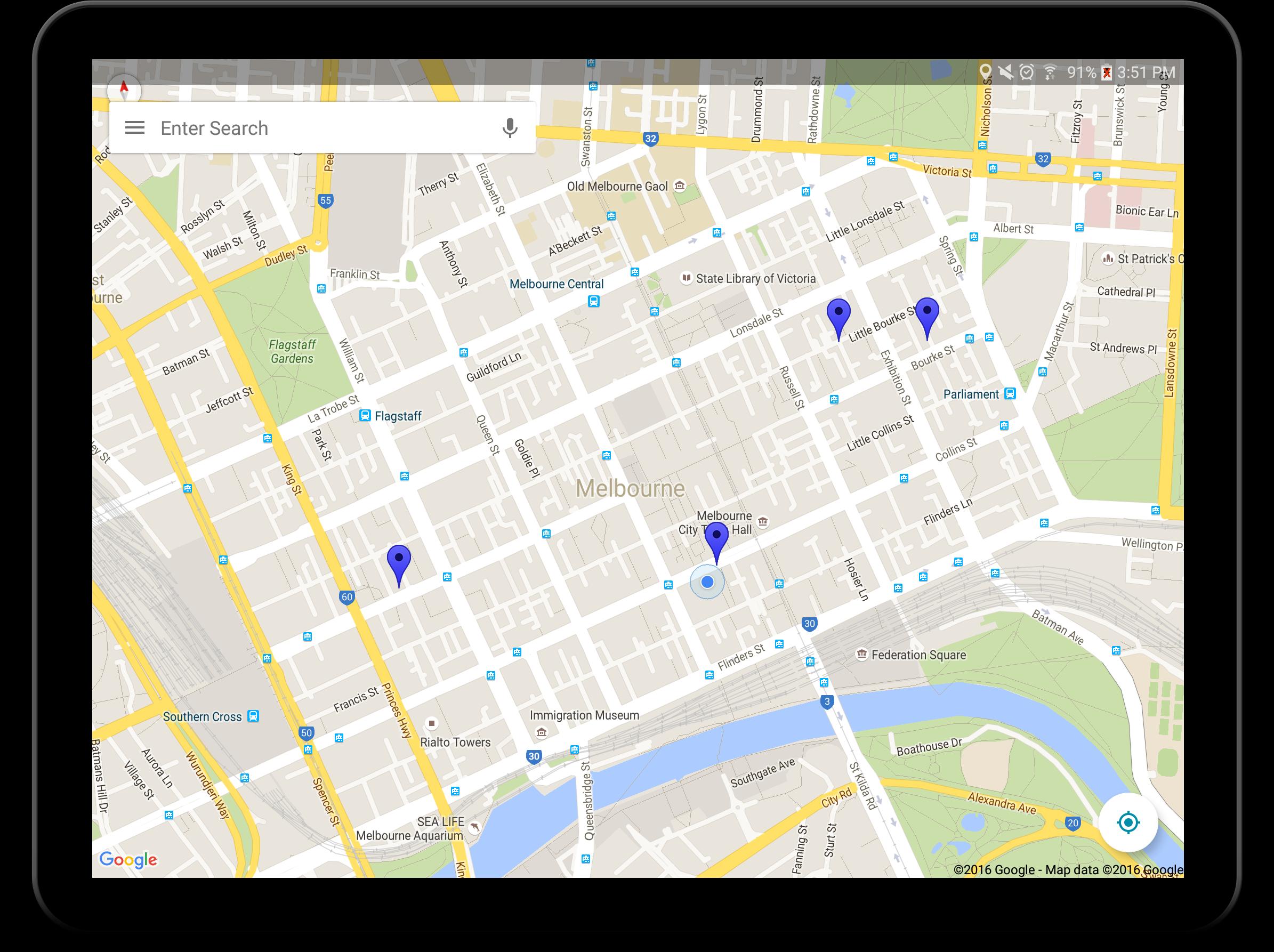Screen dimensions: 1274x952
Task: Select the blue pin near Spring St
Action: [x=926, y=317]
